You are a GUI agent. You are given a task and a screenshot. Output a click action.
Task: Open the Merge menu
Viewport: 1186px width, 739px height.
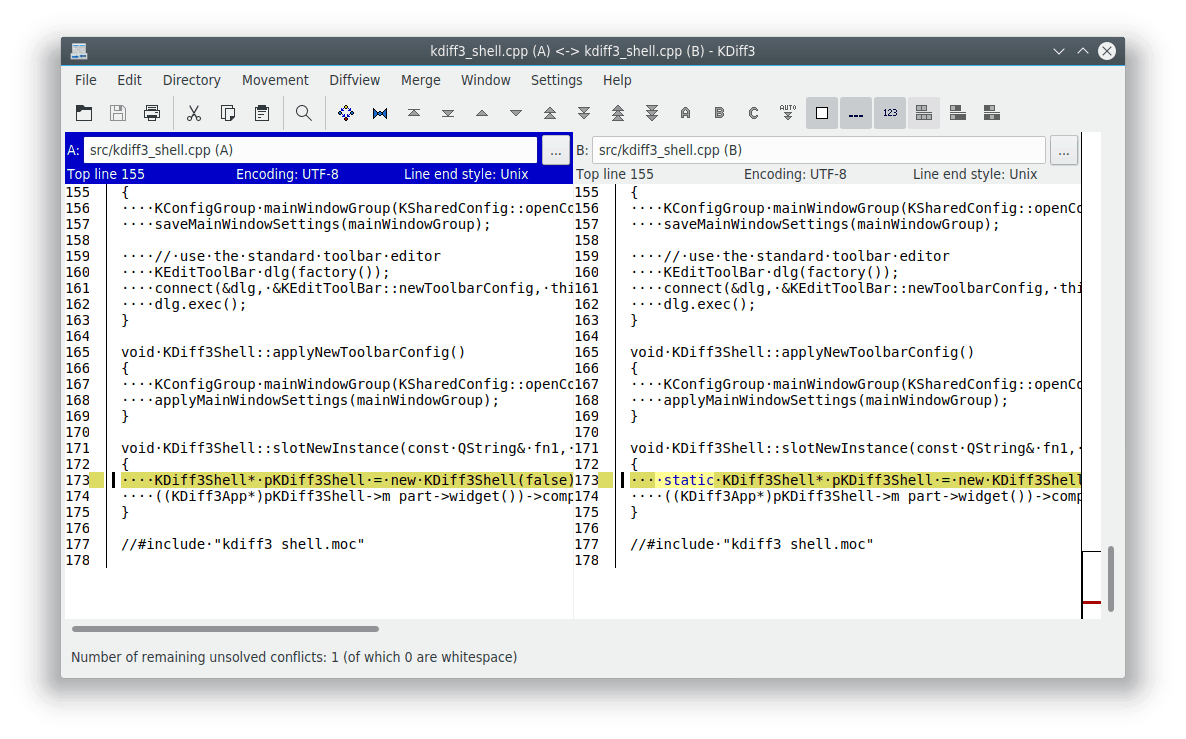pos(420,80)
